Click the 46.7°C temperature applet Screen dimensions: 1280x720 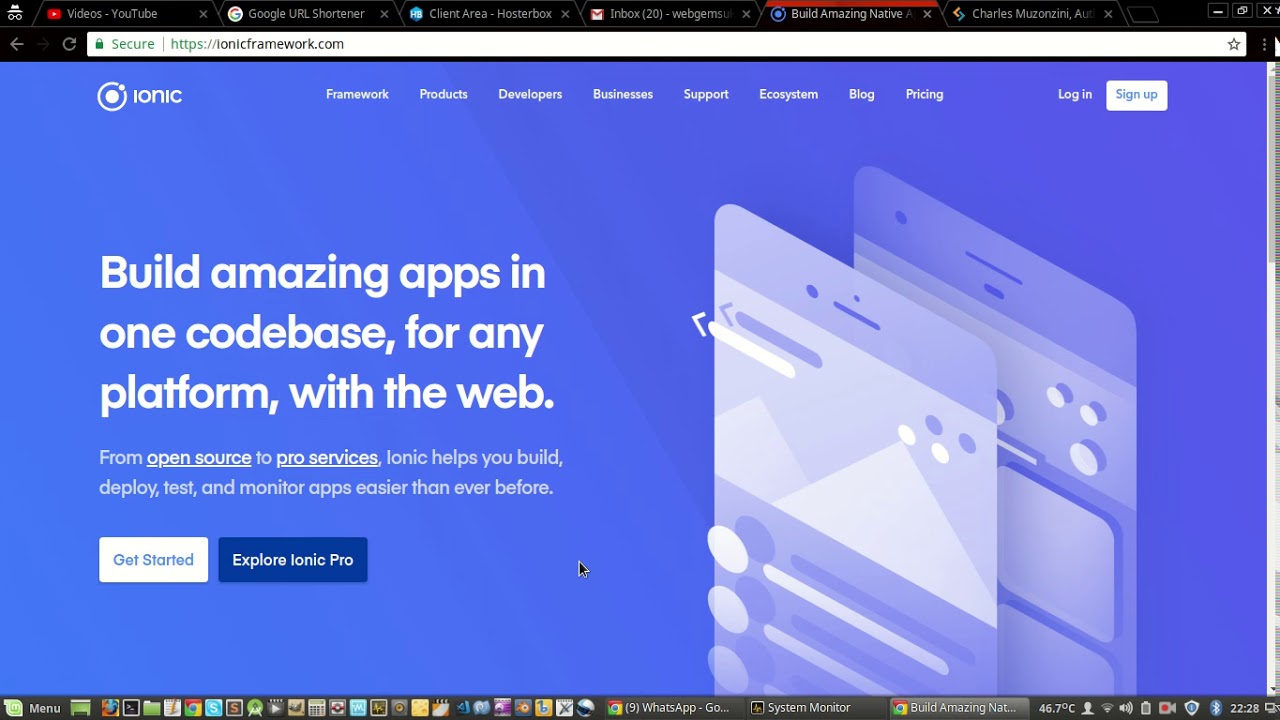(x=1057, y=708)
